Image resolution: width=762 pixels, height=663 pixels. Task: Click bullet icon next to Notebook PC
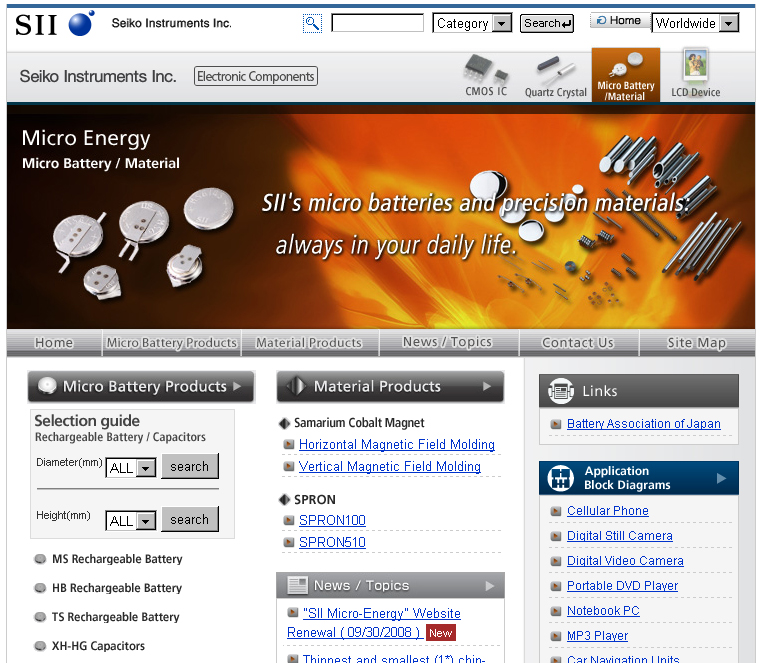(555, 611)
